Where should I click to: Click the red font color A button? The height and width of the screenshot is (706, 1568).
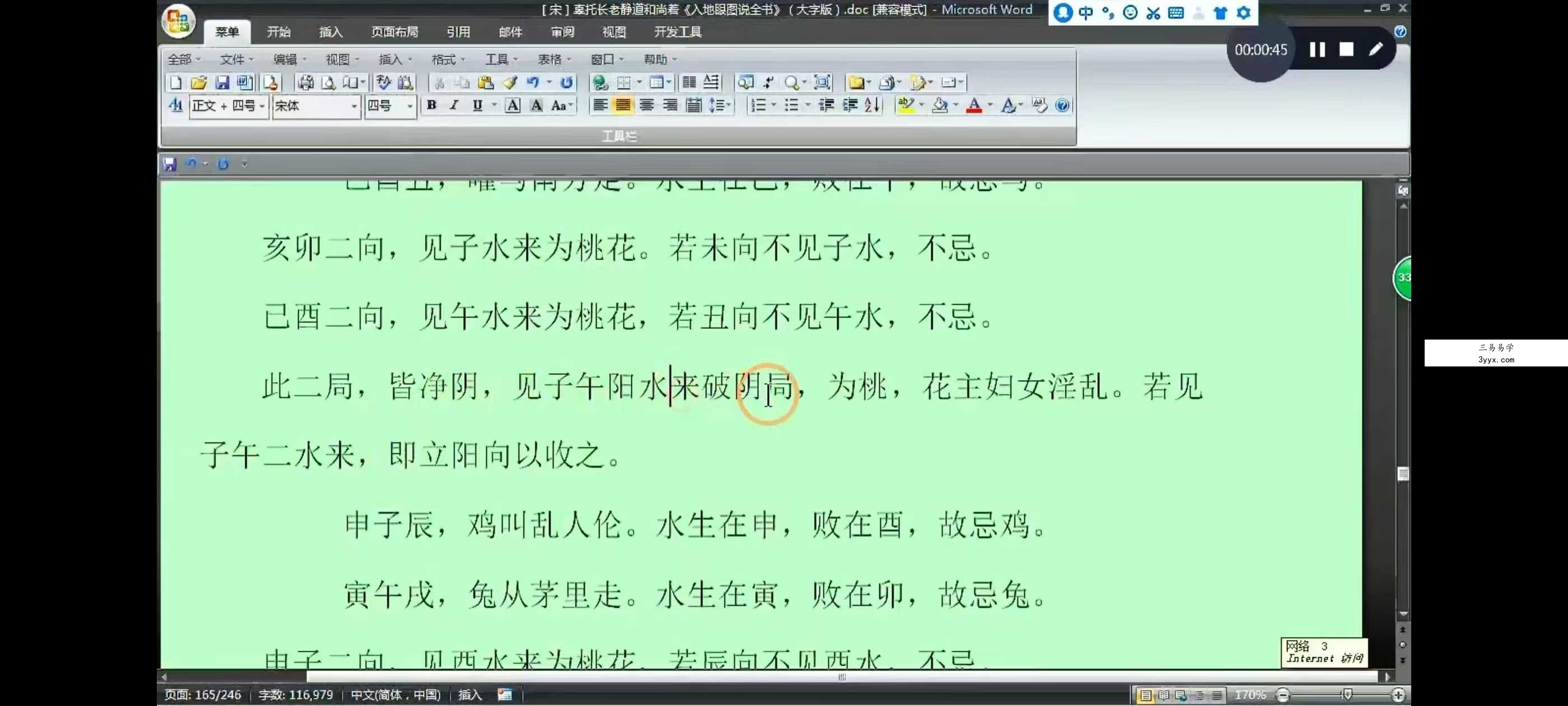(x=974, y=105)
